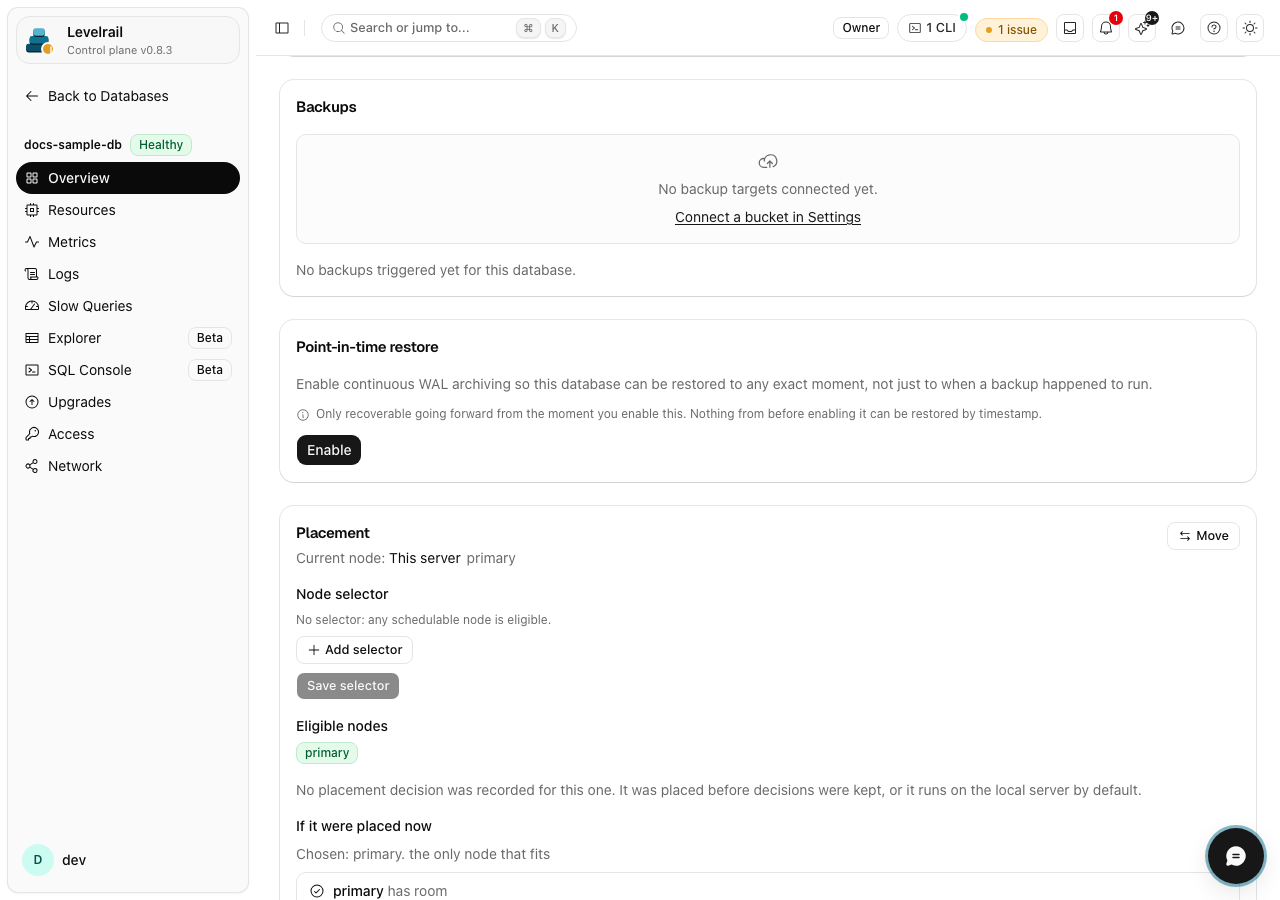
Task: Toggle the sidebar panel icon
Action: [x=282, y=28]
